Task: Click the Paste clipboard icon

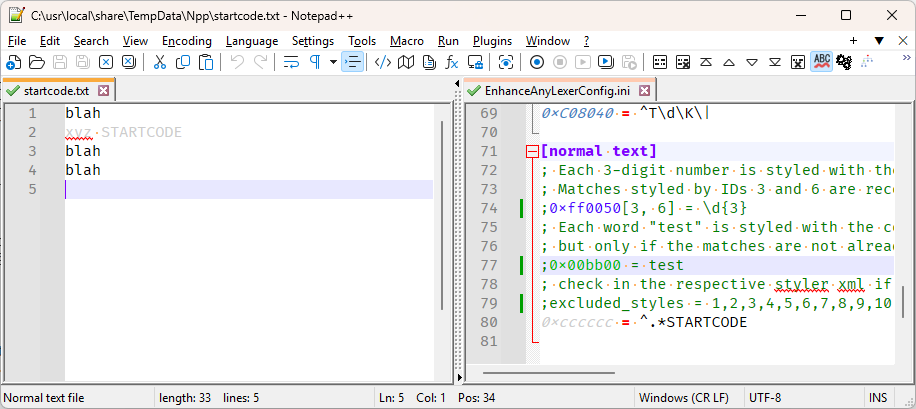Action: (206, 62)
